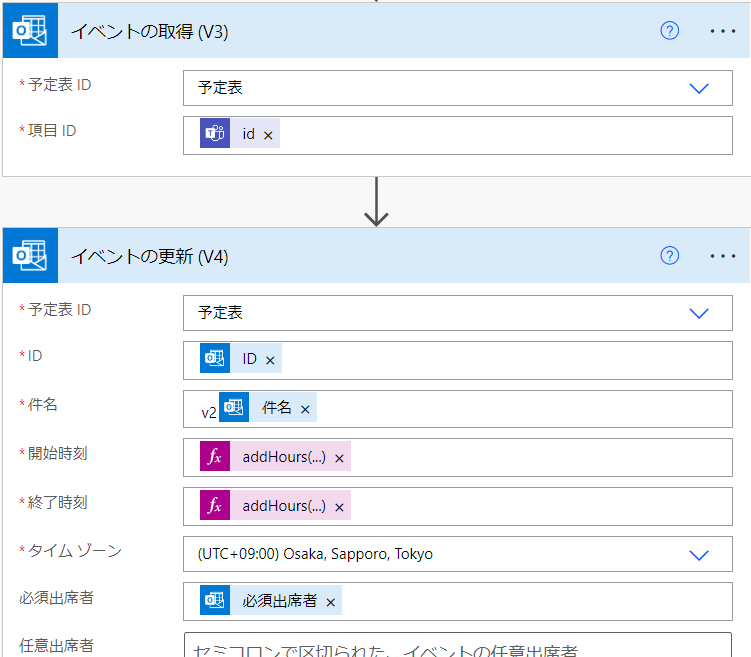Open the タイム ゾーン dropdown
This screenshot has width=751, height=657.
point(699,555)
